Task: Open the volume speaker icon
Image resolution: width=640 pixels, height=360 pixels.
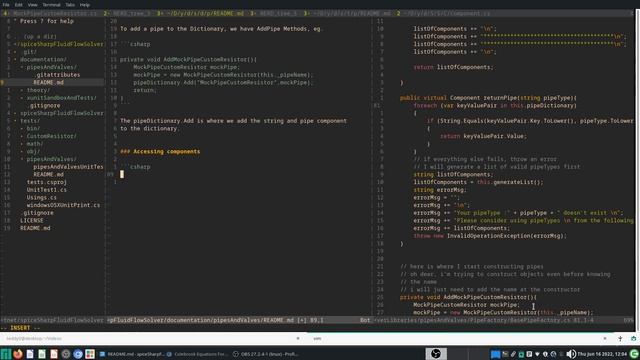Action: click(571, 354)
